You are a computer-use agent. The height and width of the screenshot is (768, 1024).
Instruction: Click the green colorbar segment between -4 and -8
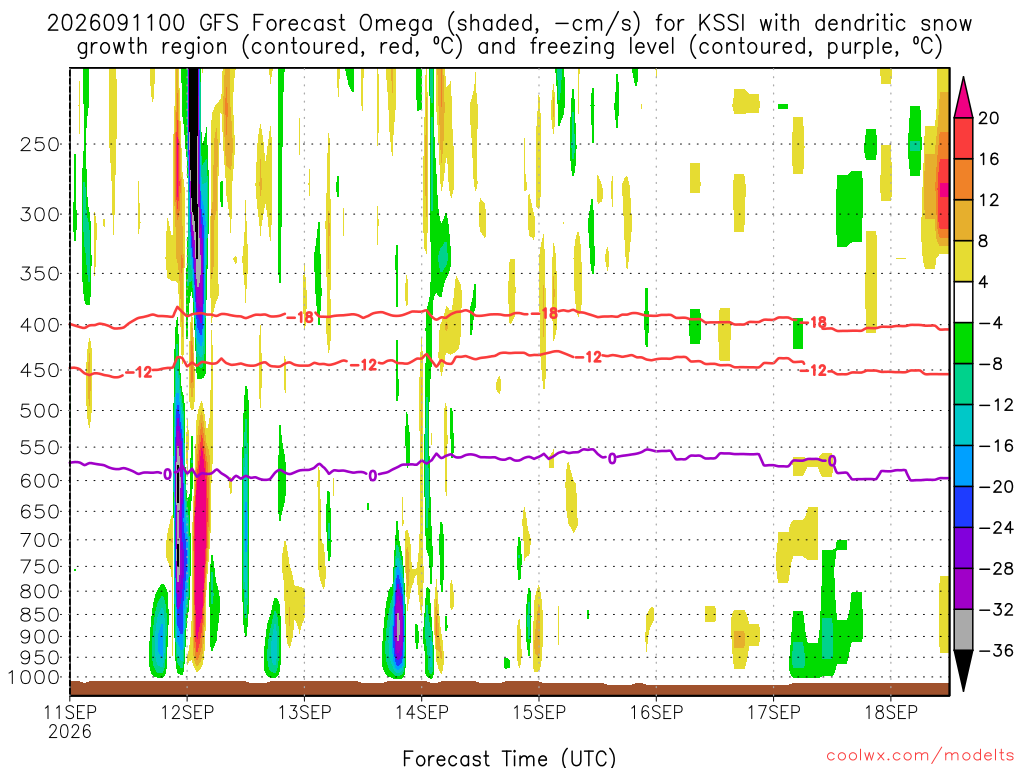tap(963, 343)
